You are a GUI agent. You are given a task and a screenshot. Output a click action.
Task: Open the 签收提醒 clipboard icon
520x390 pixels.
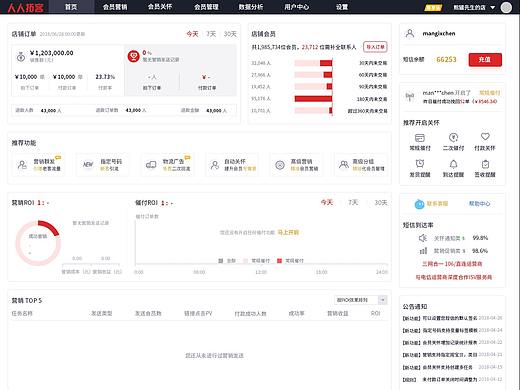click(x=485, y=164)
